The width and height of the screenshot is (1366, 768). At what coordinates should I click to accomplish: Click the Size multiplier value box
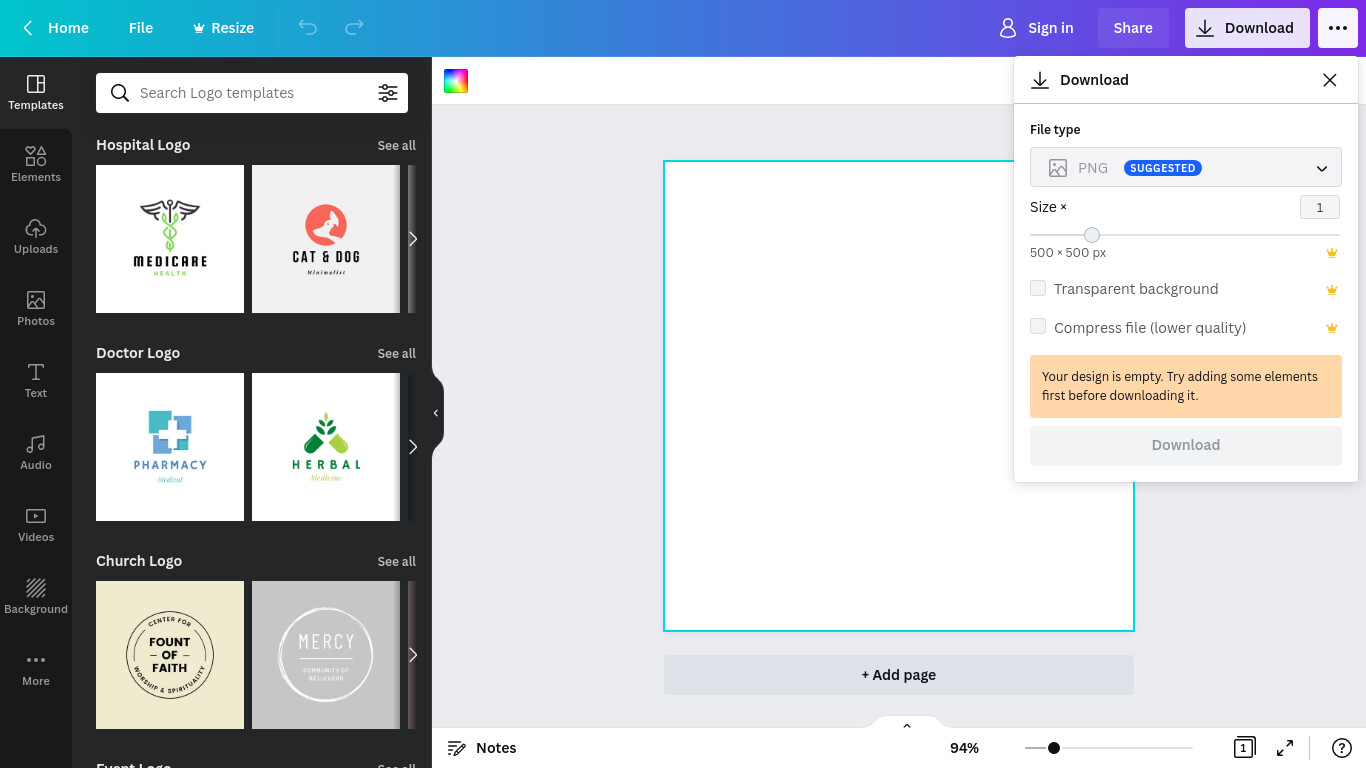coord(1320,207)
